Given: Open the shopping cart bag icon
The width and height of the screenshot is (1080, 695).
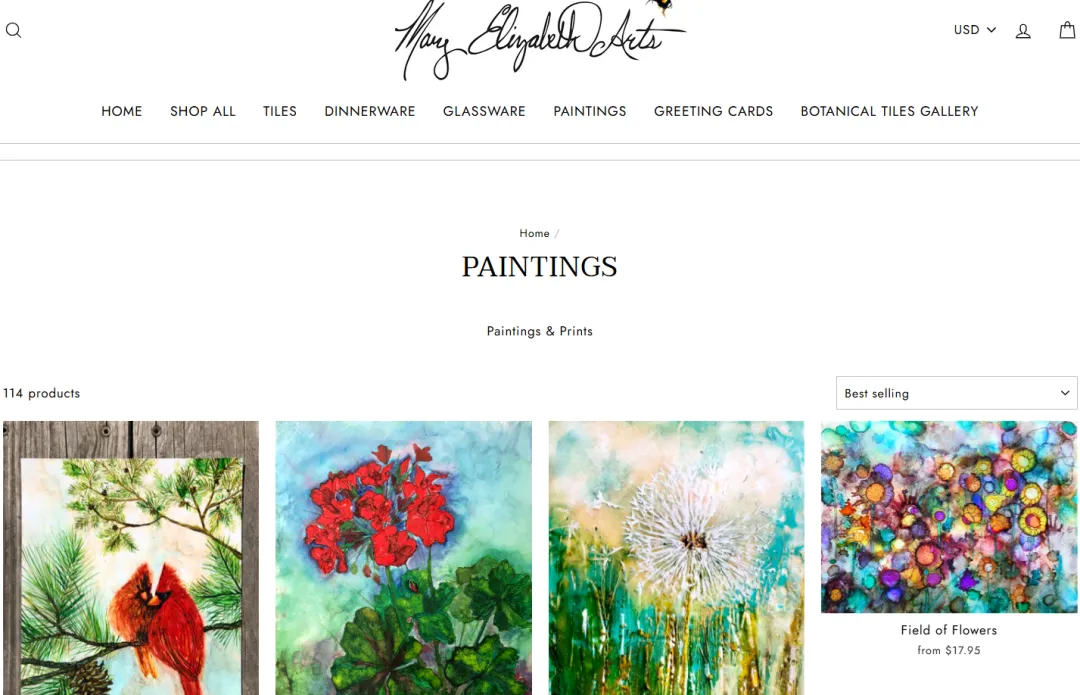Looking at the screenshot, I should click(1067, 30).
